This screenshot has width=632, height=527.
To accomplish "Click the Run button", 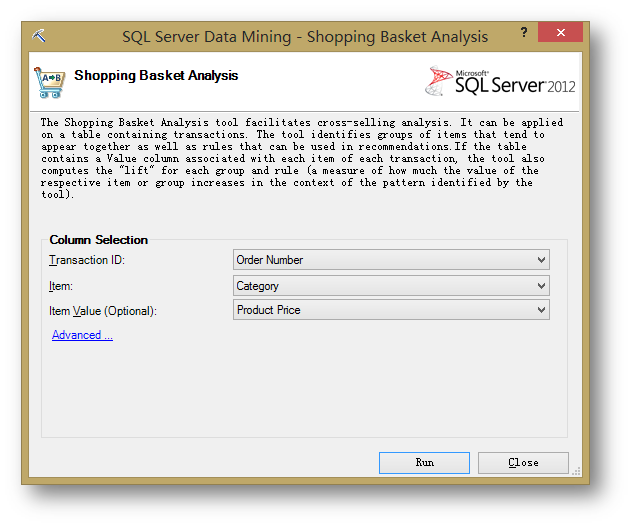I will click(x=424, y=462).
